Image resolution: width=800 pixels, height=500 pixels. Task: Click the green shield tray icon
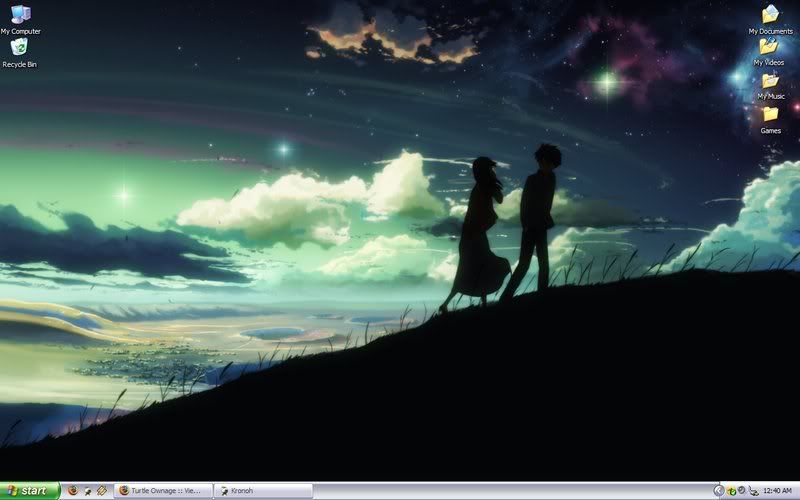[731, 491]
